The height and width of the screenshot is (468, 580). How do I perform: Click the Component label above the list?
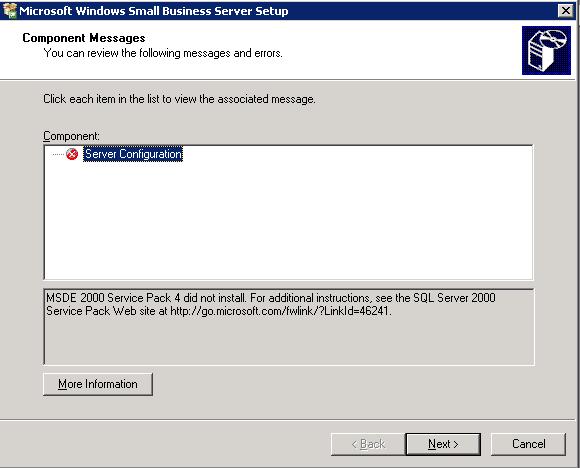pyautogui.click(x=71, y=136)
